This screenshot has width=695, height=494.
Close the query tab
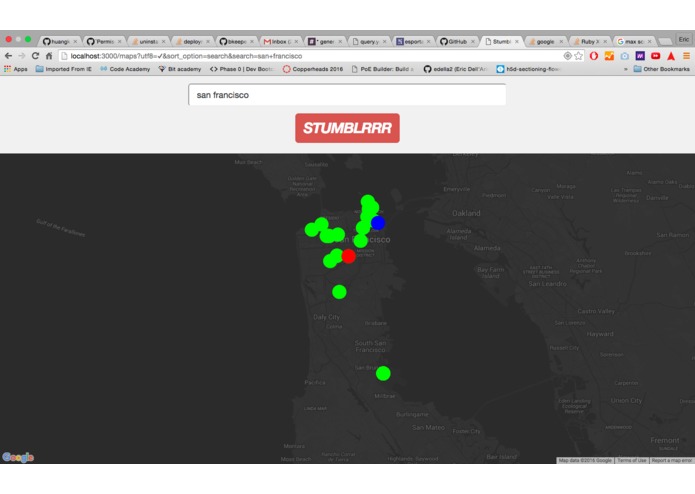pos(384,42)
